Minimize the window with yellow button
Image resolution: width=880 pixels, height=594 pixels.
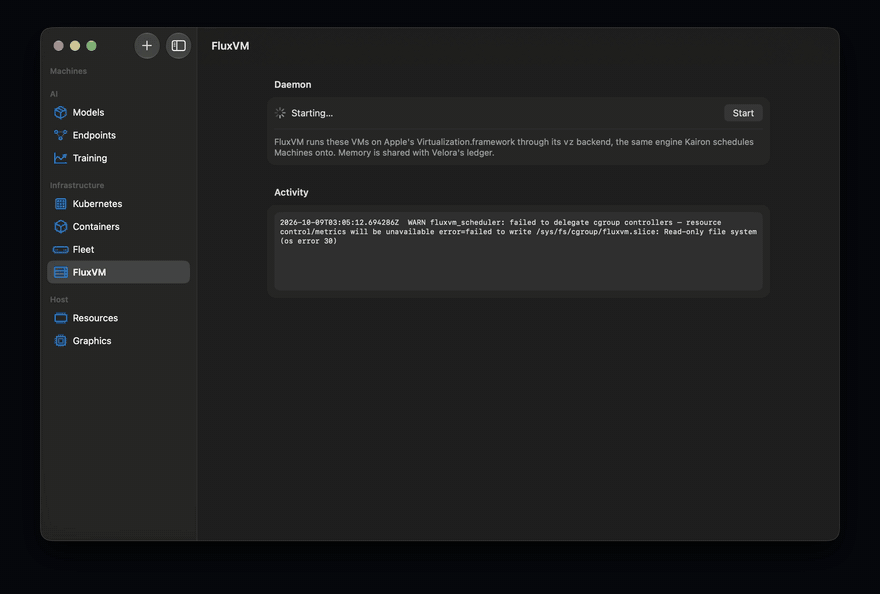pos(75,45)
